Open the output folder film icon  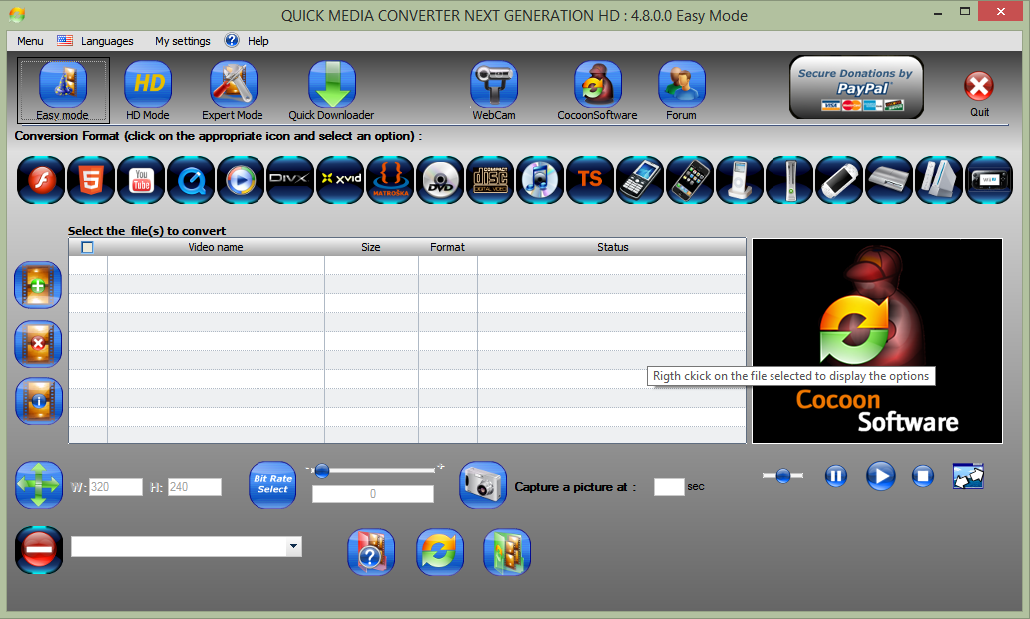[506, 552]
